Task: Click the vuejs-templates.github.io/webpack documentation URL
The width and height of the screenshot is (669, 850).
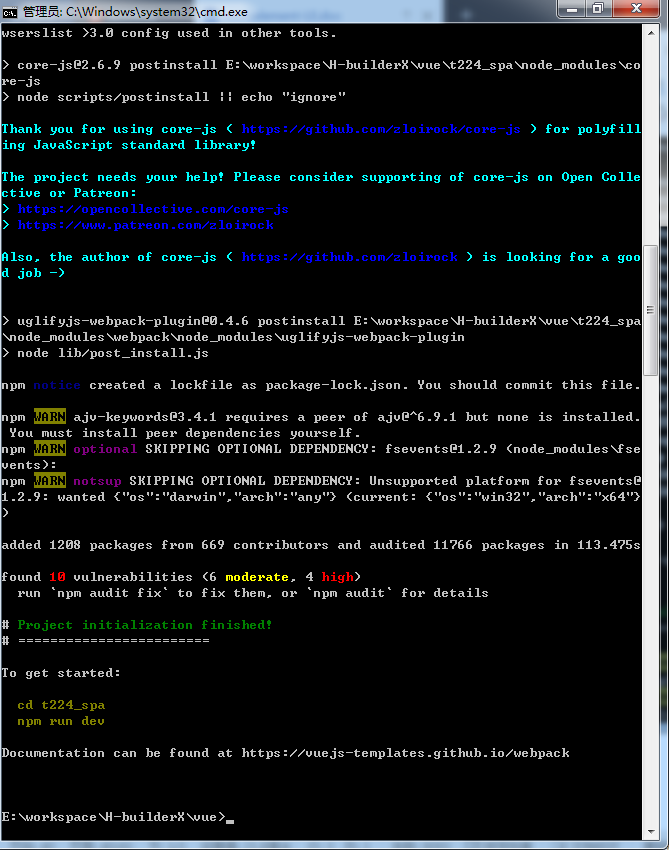Action: click(405, 753)
